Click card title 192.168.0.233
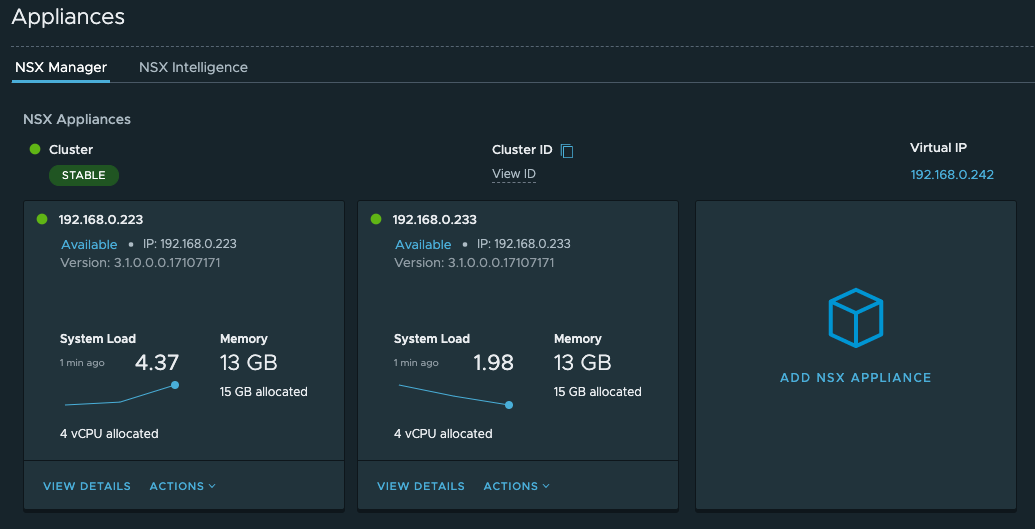Viewport: 1035px width, 529px height. (434, 219)
